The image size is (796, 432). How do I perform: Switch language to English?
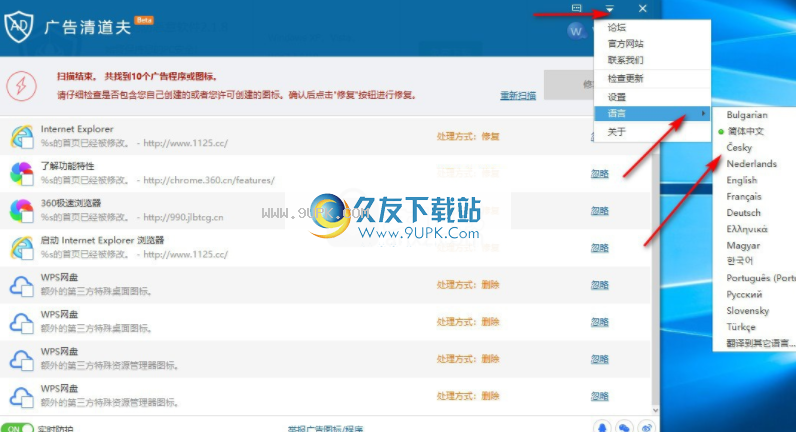(742, 180)
